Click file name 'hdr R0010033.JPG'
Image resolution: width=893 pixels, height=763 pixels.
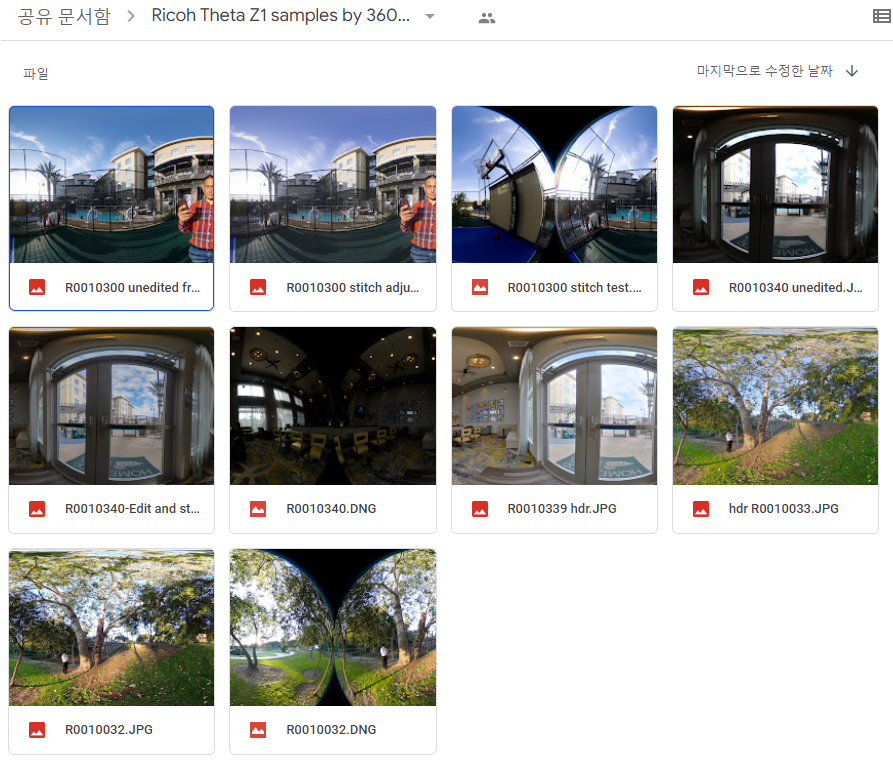(784, 508)
